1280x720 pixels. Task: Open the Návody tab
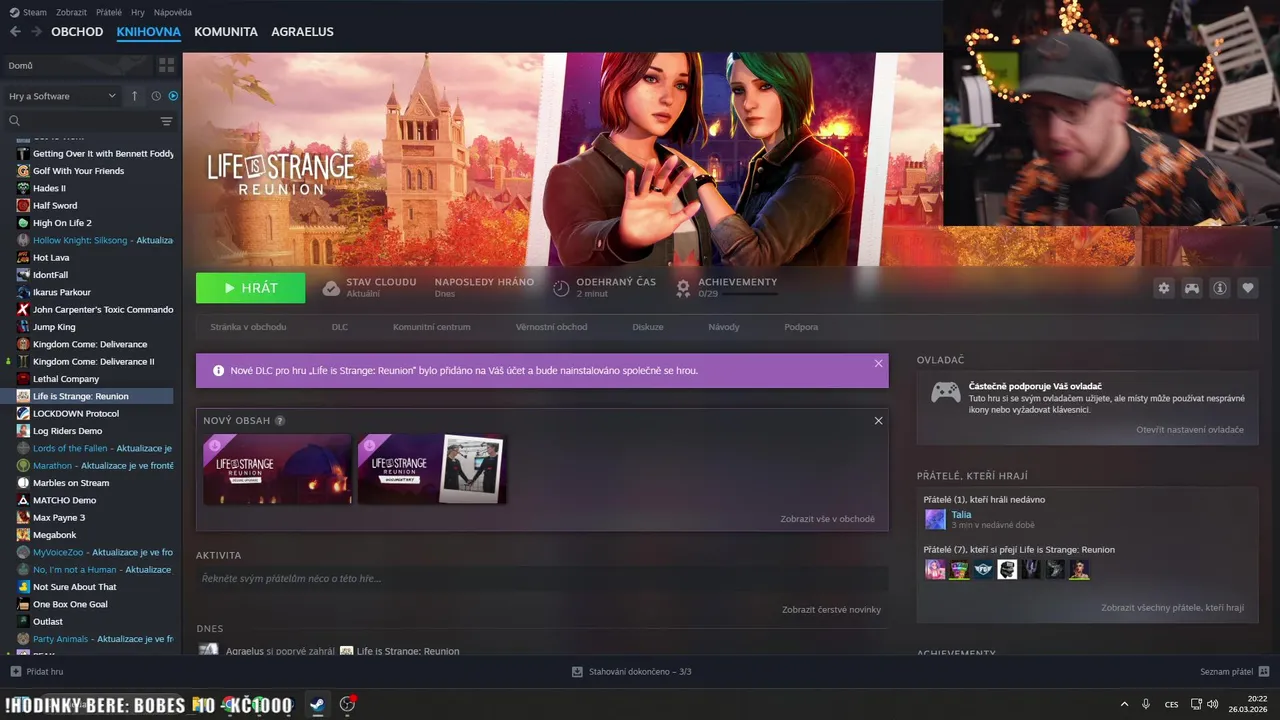point(724,327)
